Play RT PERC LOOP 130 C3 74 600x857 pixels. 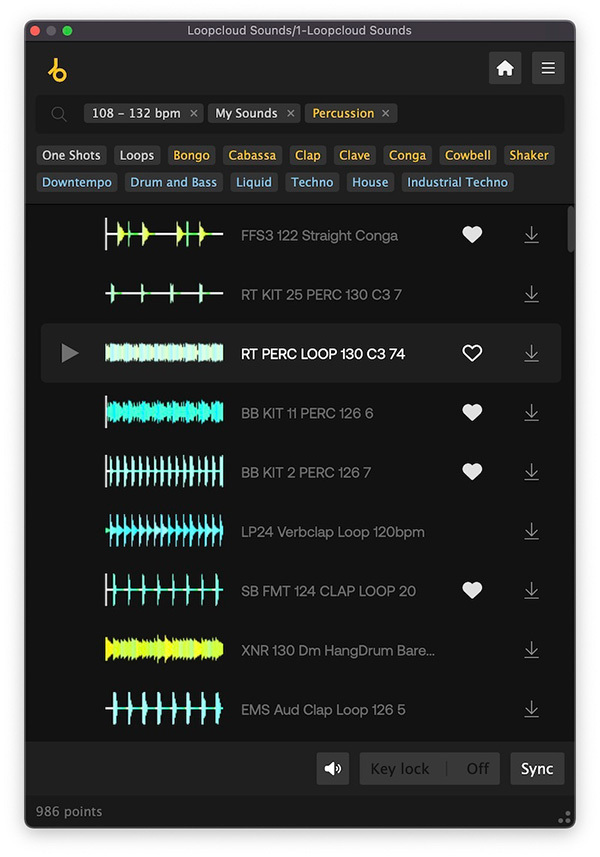point(69,353)
